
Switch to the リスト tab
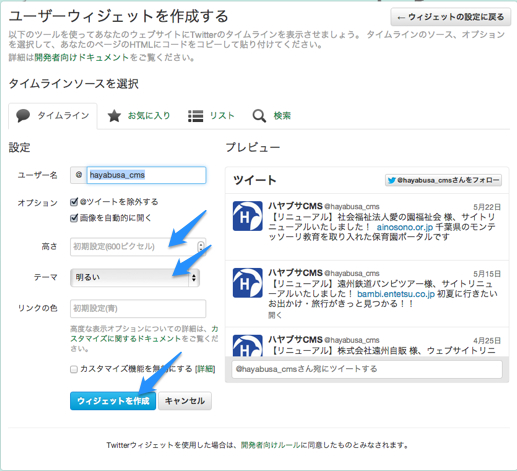point(211,116)
